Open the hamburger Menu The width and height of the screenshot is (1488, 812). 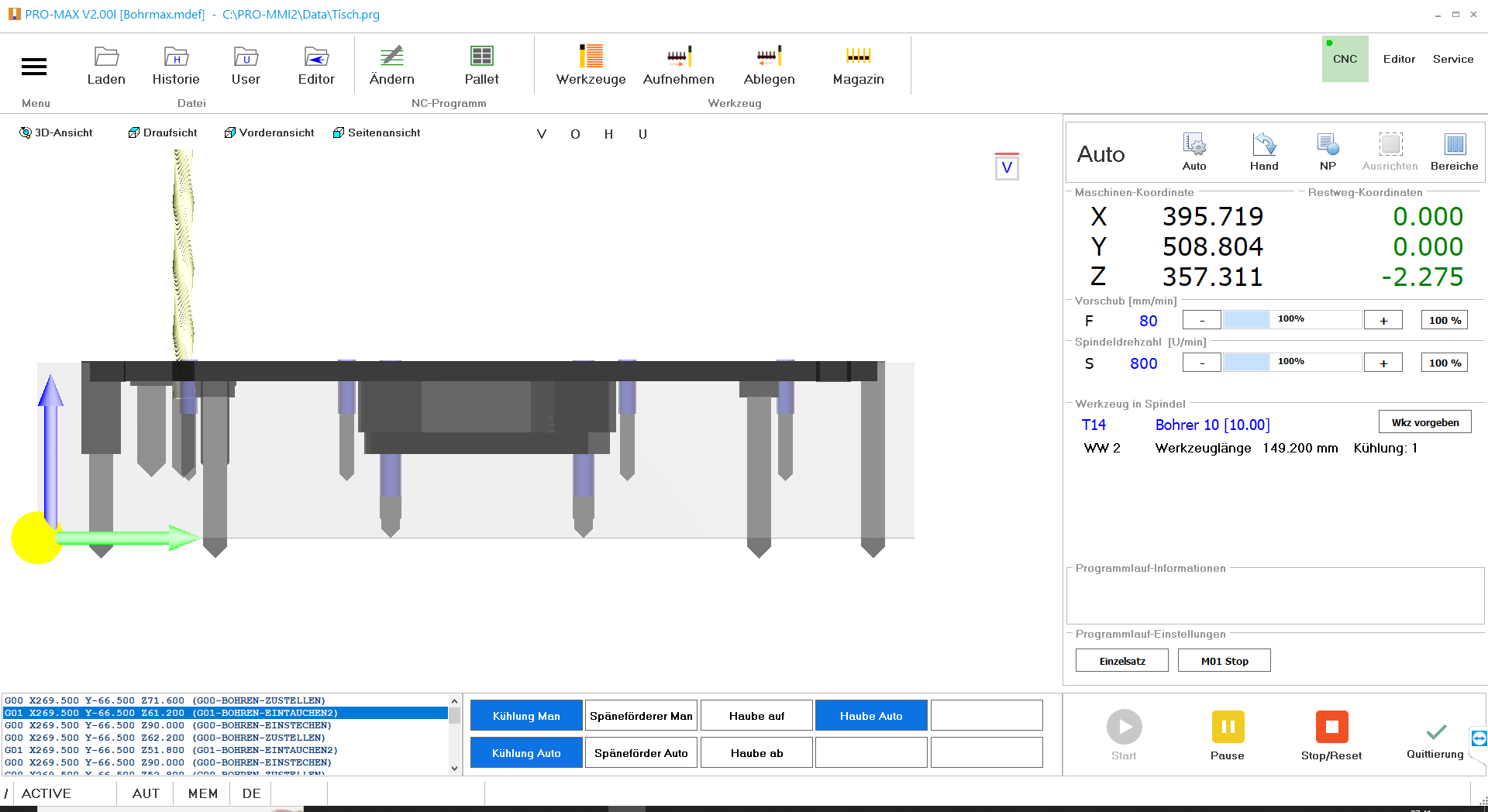click(x=34, y=67)
